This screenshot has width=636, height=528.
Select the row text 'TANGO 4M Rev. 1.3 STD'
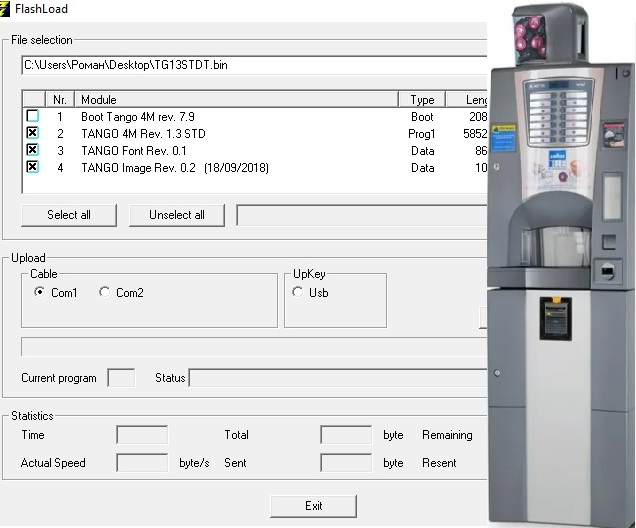click(x=143, y=134)
